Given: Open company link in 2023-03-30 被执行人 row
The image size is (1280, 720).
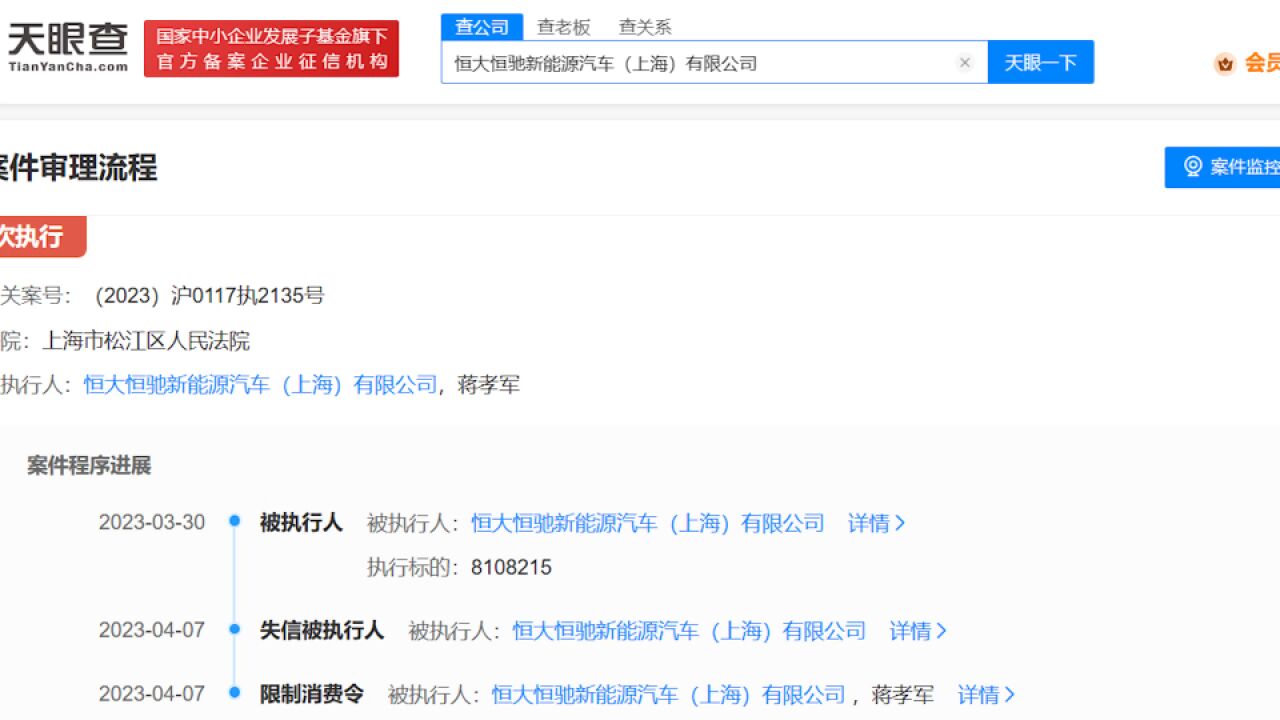Looking at the screenshot, I should tap(648, 523).
